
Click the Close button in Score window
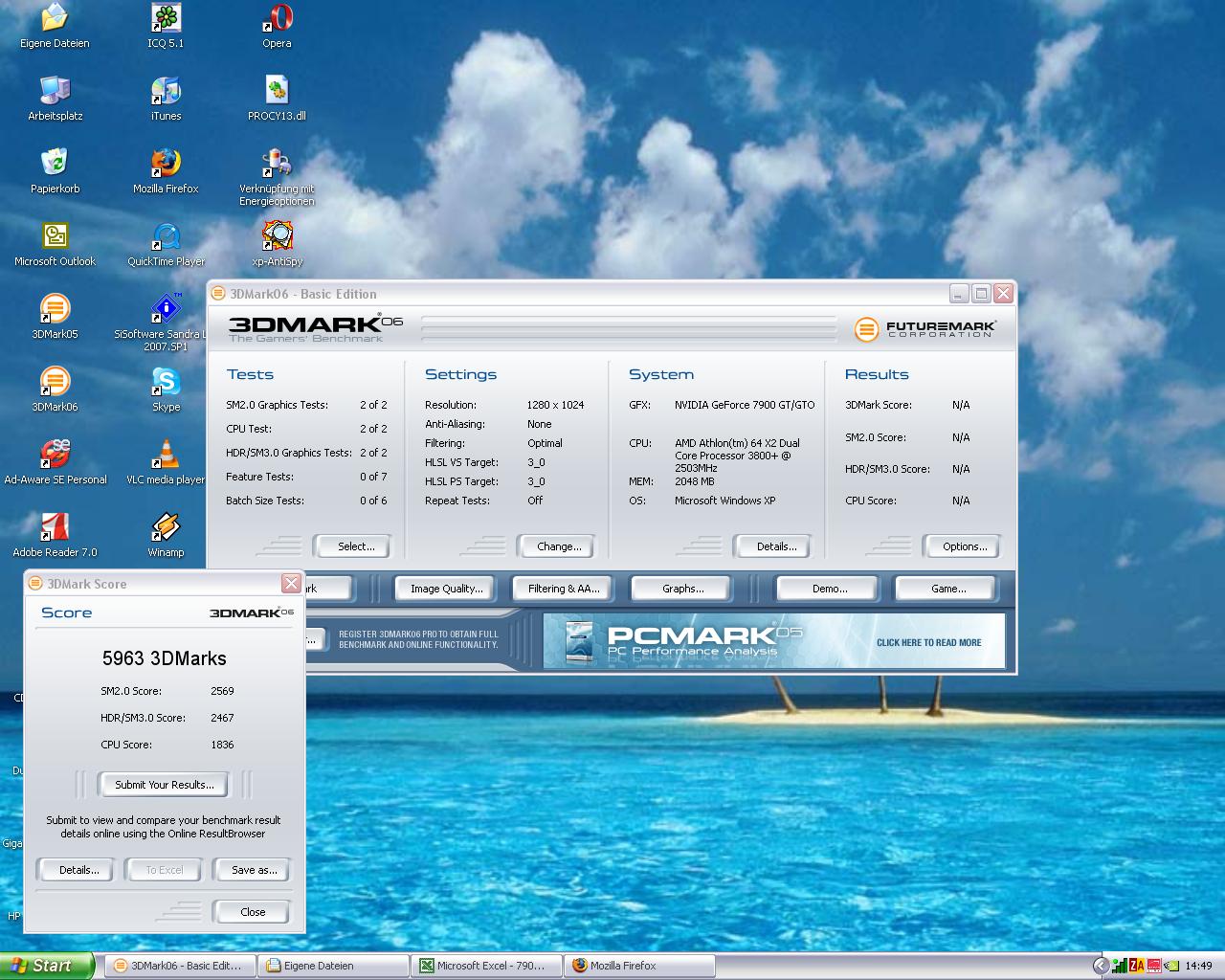tap(253, 912)
